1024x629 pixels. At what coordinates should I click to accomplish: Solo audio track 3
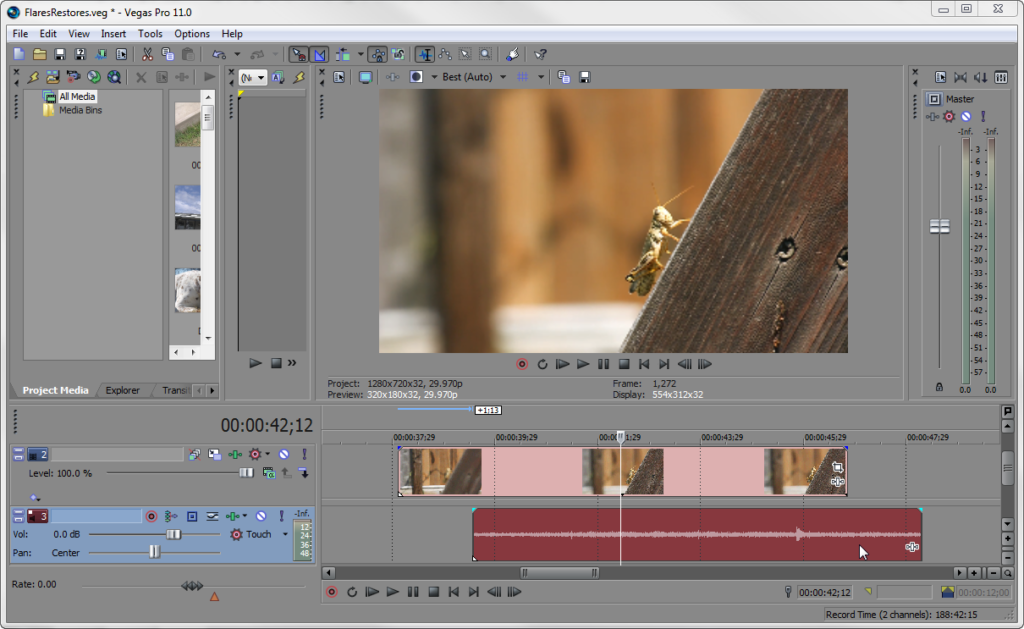click(283, 515)
